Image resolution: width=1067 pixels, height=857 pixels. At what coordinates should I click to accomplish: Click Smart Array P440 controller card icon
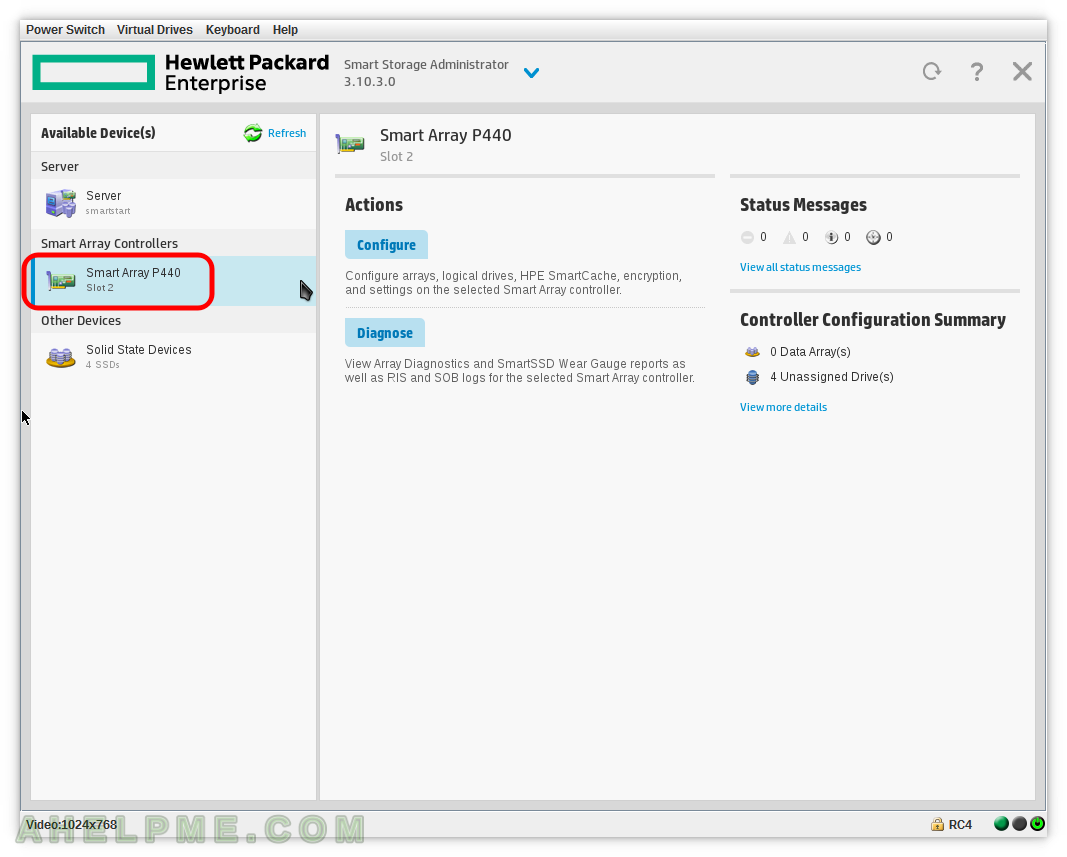click(x=61, y=280)
